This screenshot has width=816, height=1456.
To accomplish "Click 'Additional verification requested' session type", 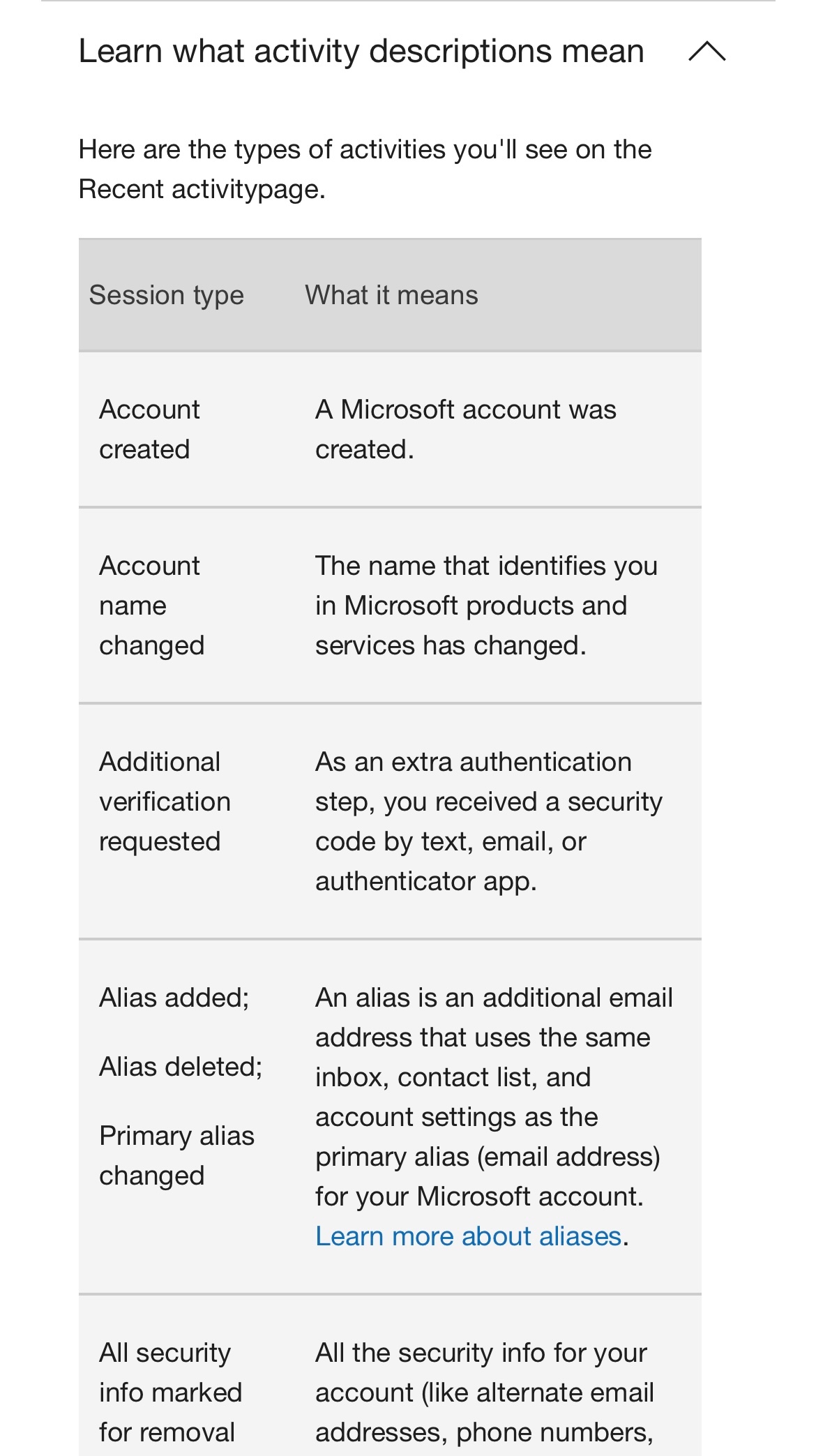I will pyautogui.click(x=165, y=802).
